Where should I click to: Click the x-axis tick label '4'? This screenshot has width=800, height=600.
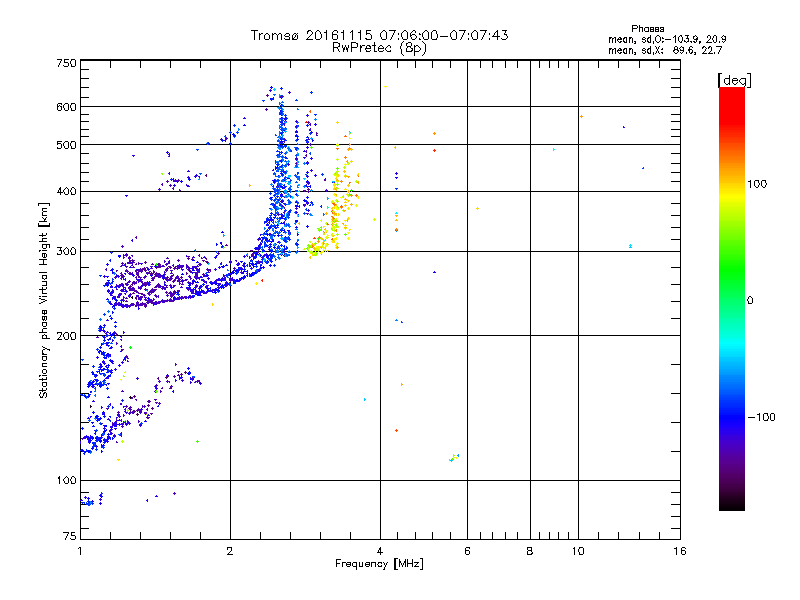pyautogui.click(x=380, y=551)
